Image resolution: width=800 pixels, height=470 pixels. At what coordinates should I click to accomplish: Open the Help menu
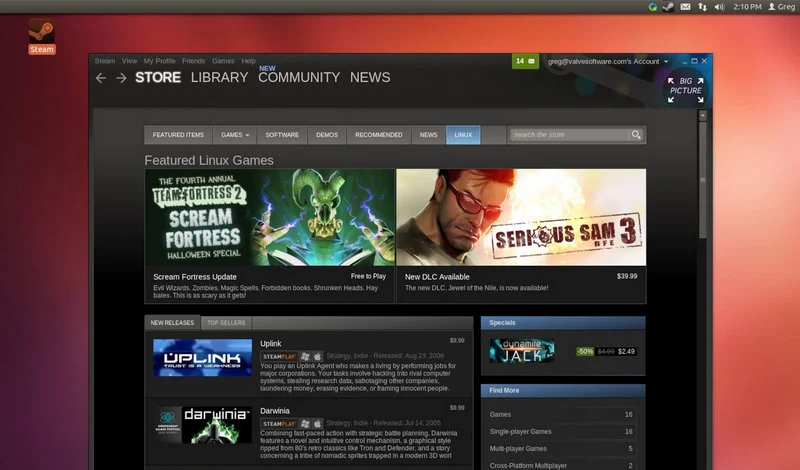[248, 61]
